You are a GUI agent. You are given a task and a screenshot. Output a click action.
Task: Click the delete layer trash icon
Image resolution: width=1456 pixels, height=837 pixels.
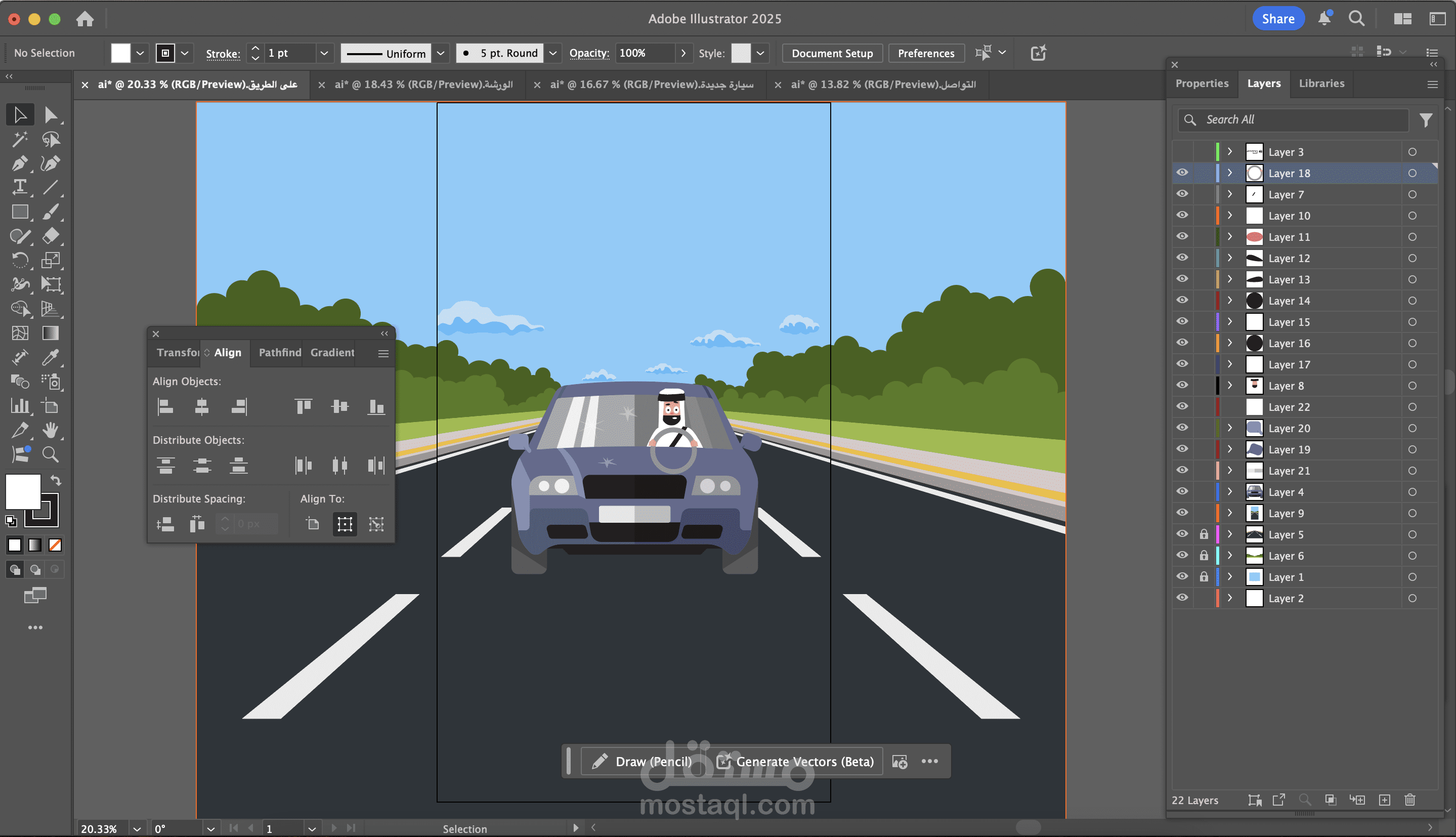tap(1409, 800)
